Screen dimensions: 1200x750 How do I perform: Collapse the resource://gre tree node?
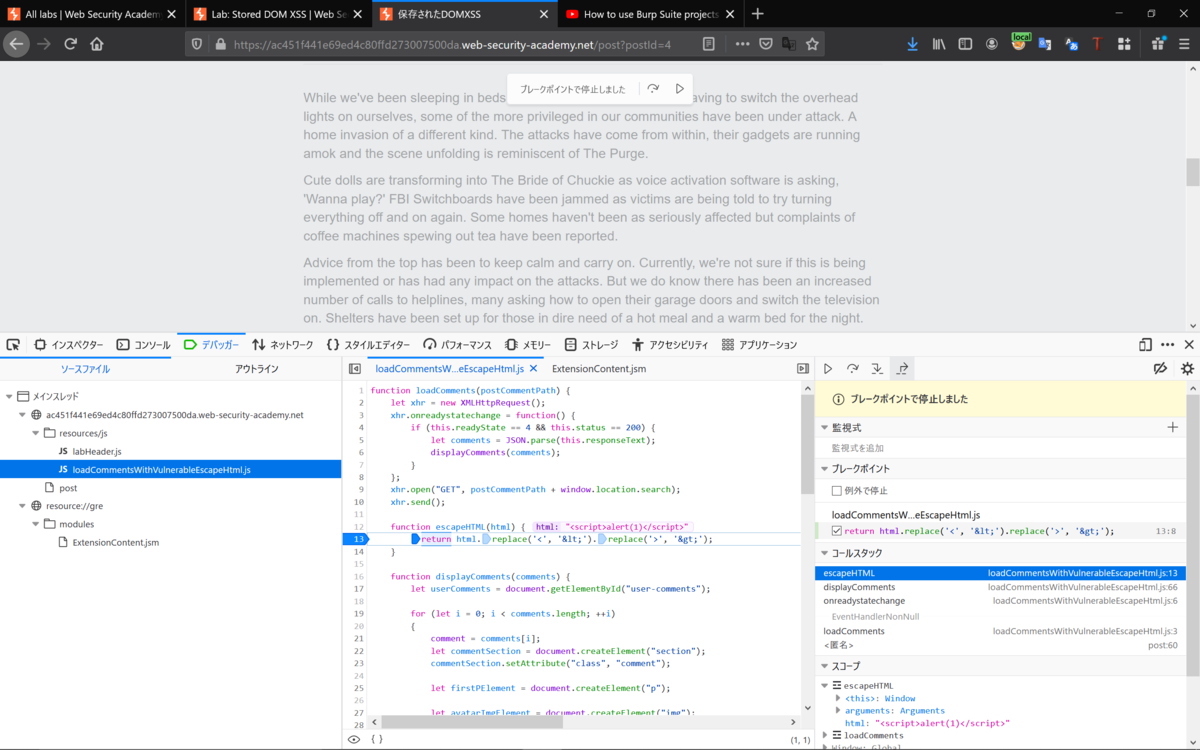pyautogui.click(x=23, y=506)
